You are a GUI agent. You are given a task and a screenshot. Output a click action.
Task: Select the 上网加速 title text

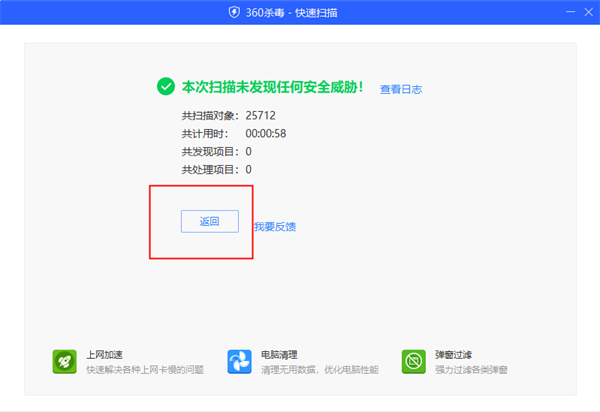coord(105,354)
